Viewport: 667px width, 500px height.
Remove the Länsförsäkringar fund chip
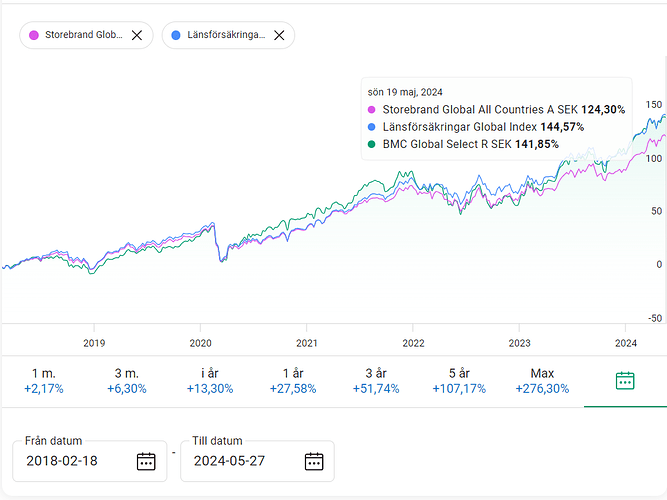[x=279, y=35]
